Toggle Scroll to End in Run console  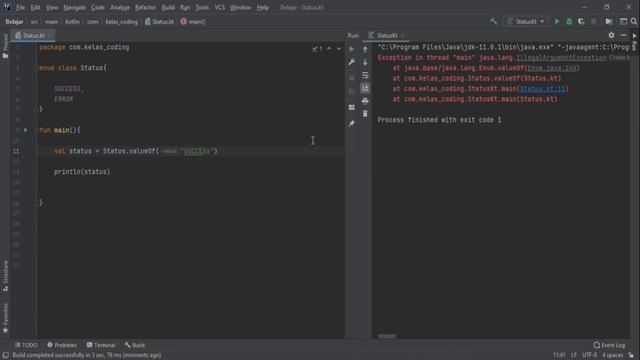365,88
